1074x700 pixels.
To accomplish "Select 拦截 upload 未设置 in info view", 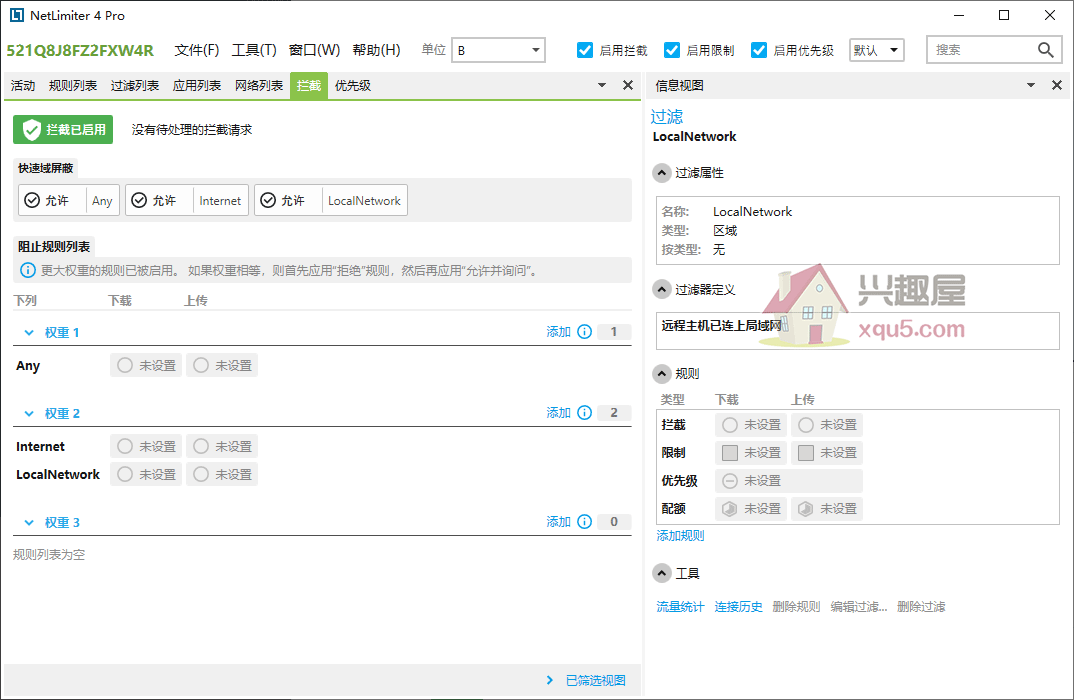I will coord(806,425).
